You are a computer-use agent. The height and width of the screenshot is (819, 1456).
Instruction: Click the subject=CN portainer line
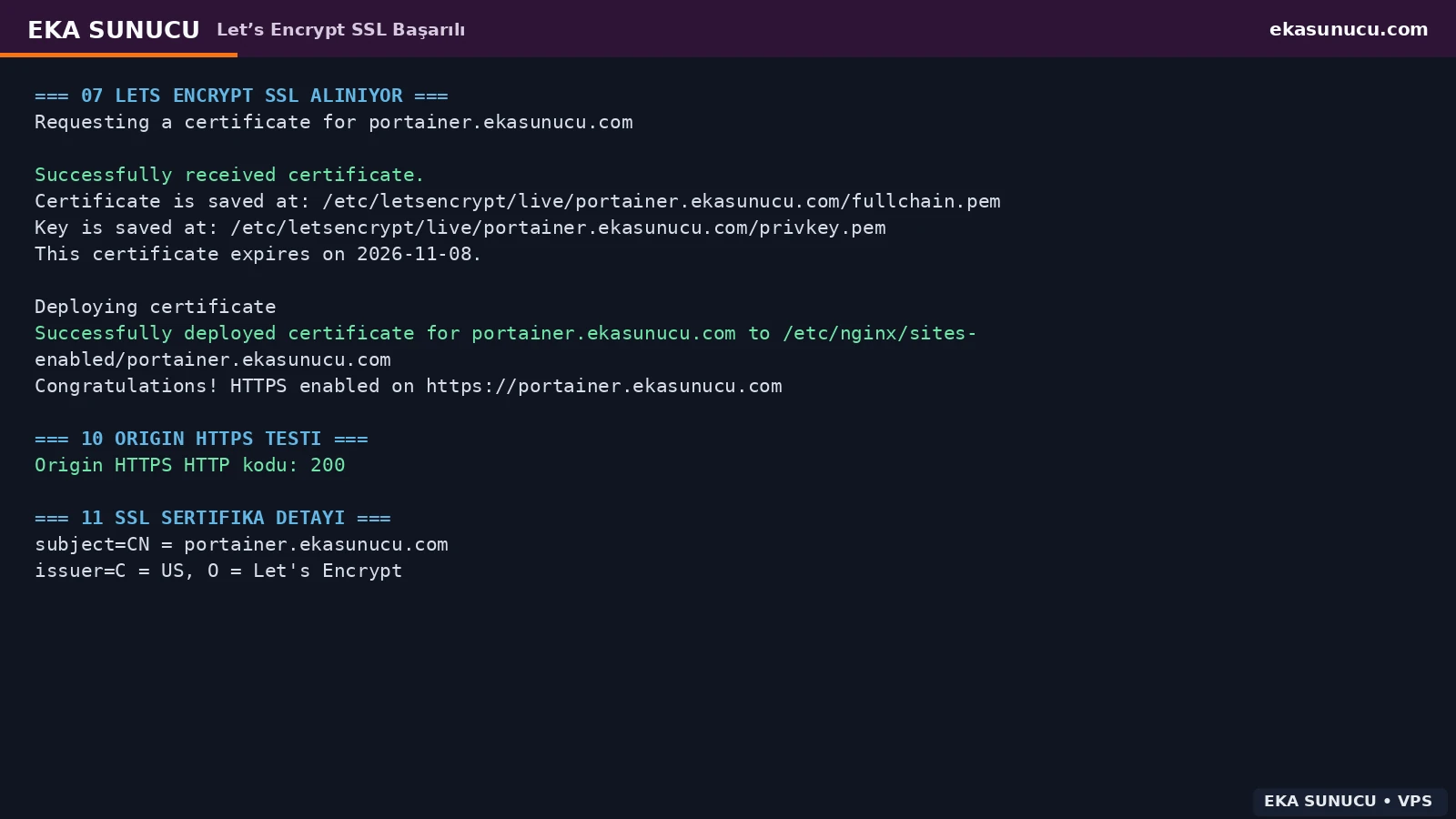(x=241, y=544)
